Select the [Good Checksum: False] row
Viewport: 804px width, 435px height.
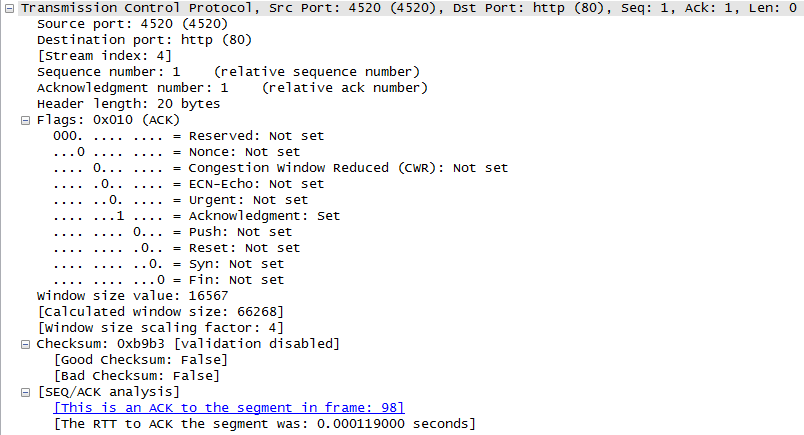(136, 360)
